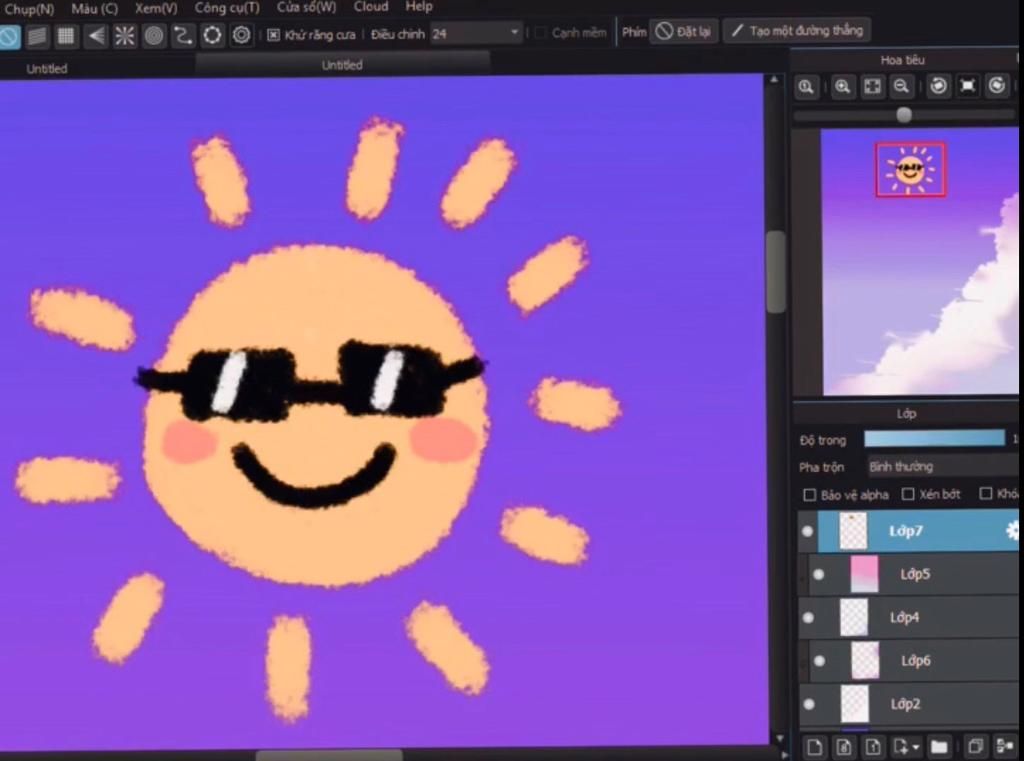Screen dimensions: 1024x761
Task: Select layer Lớp6 by its name
Action: tap(916, 660)
